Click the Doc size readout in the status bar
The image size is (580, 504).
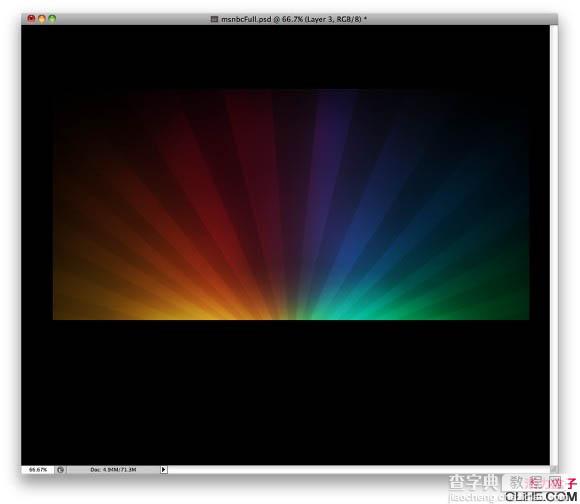(x=113, y=470)
